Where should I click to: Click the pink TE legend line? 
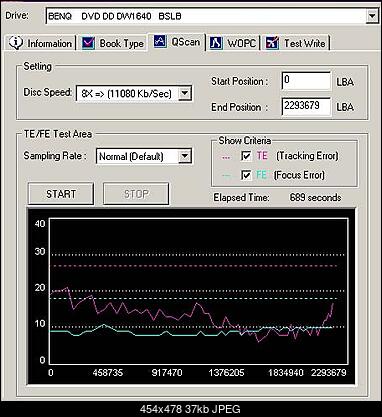[x=226, y=157]
